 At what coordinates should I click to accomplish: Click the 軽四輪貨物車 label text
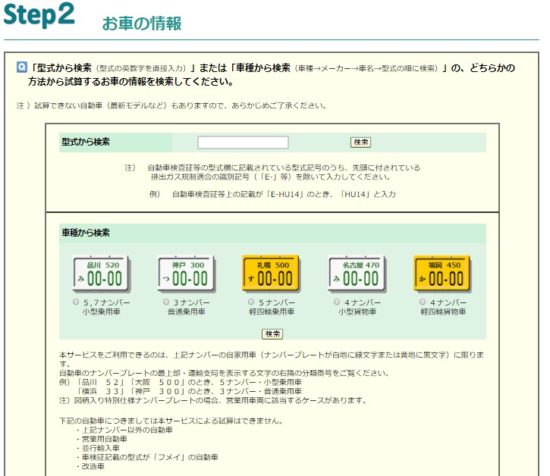pos(443,311)
